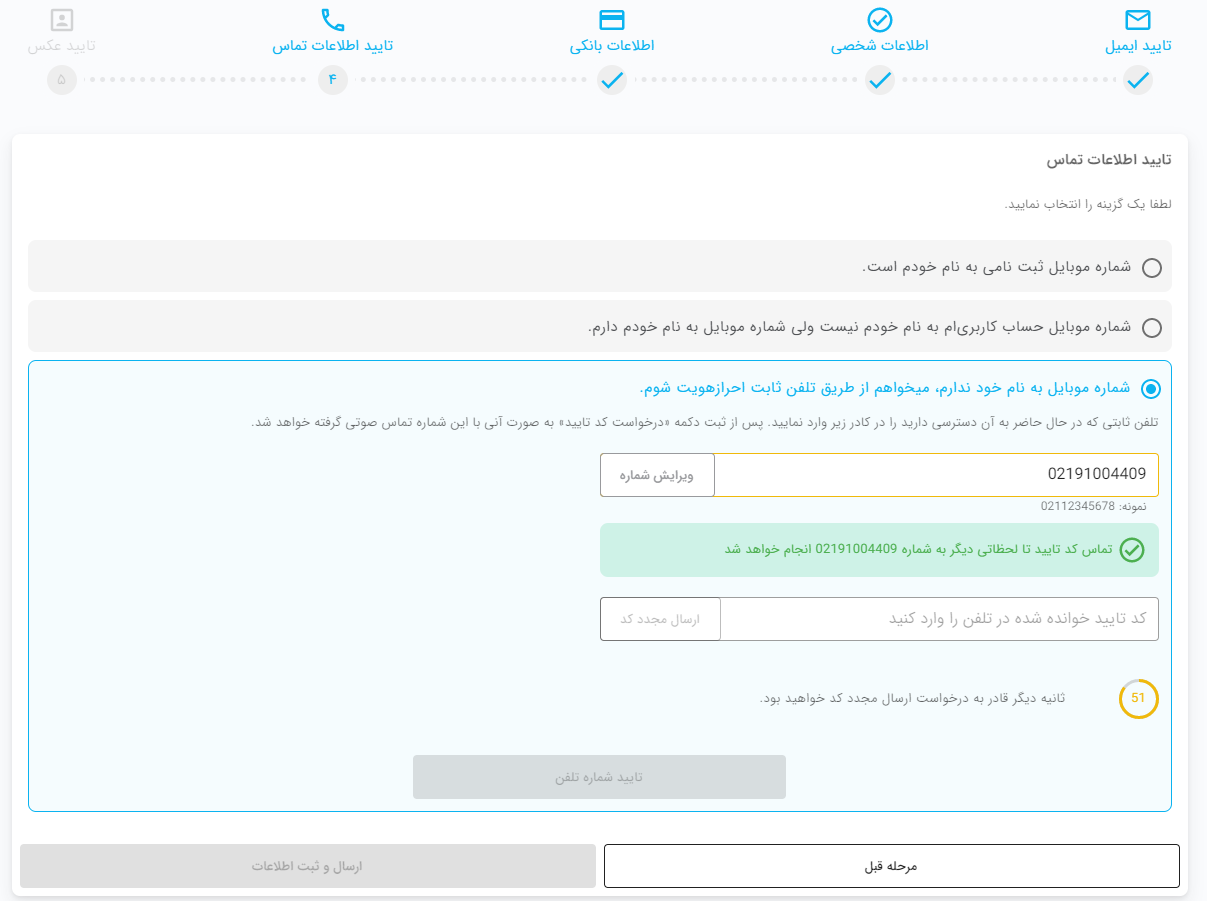Click the مرحله قبل button
The width and height of the screenshot is (1207, 901).
point(891,866)
